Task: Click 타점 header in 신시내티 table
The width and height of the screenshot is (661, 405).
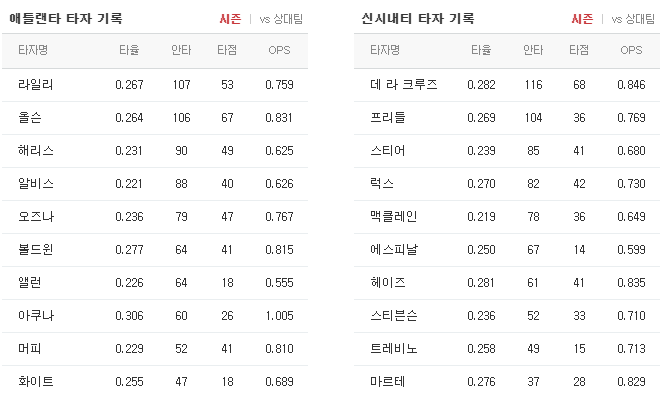Action: 579,50
